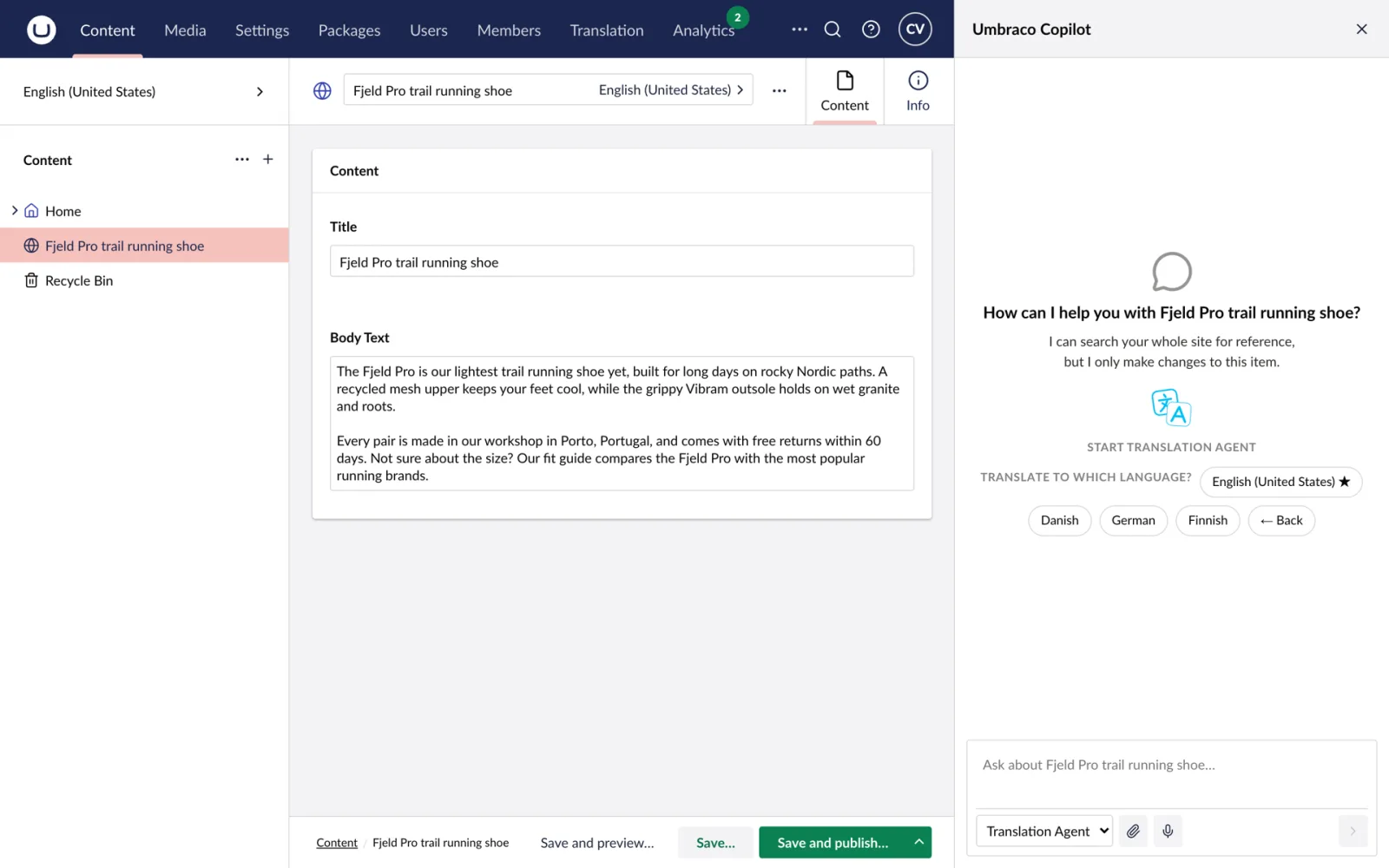The width and height of the screenshot is (1389, 868).
Task: Select English (United States) starred chip
Action: coord(1280,482)
